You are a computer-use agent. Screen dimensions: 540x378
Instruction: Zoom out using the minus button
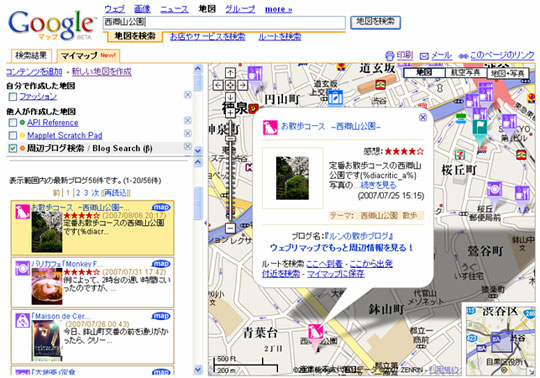[x=230, y=228]
